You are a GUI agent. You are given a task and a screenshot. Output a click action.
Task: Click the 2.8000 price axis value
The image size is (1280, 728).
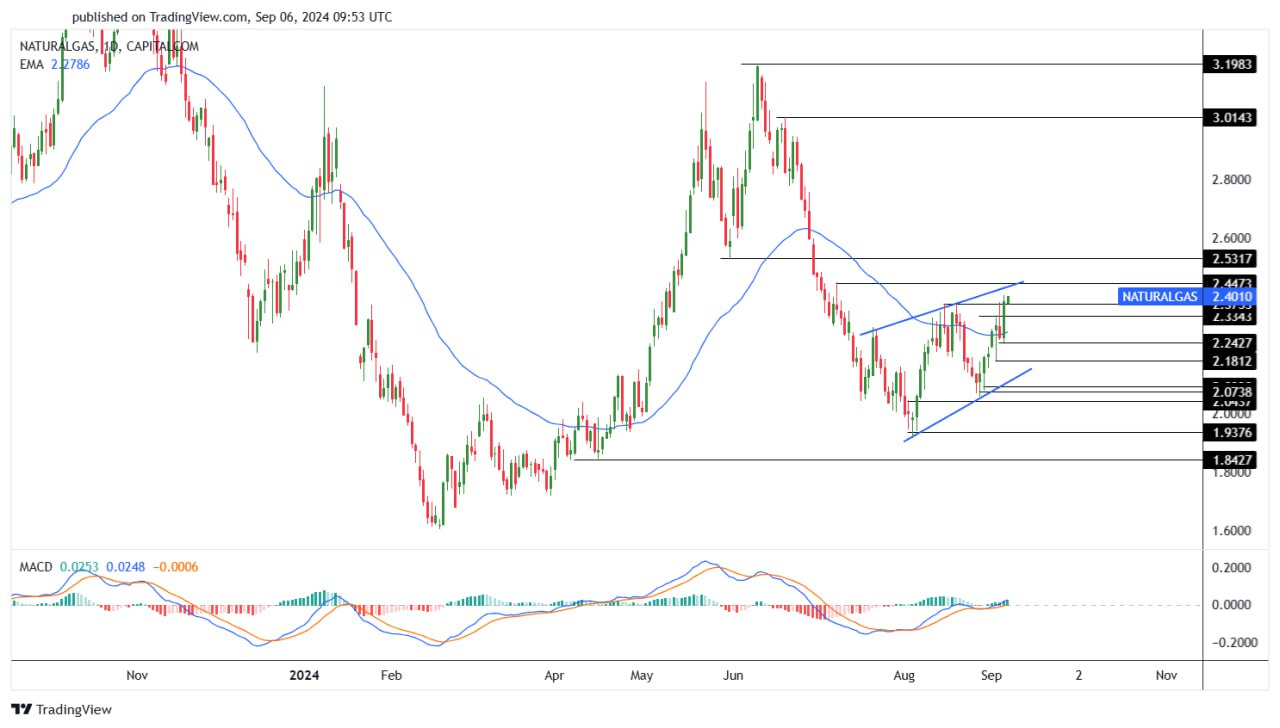[x=1231, y=180]
